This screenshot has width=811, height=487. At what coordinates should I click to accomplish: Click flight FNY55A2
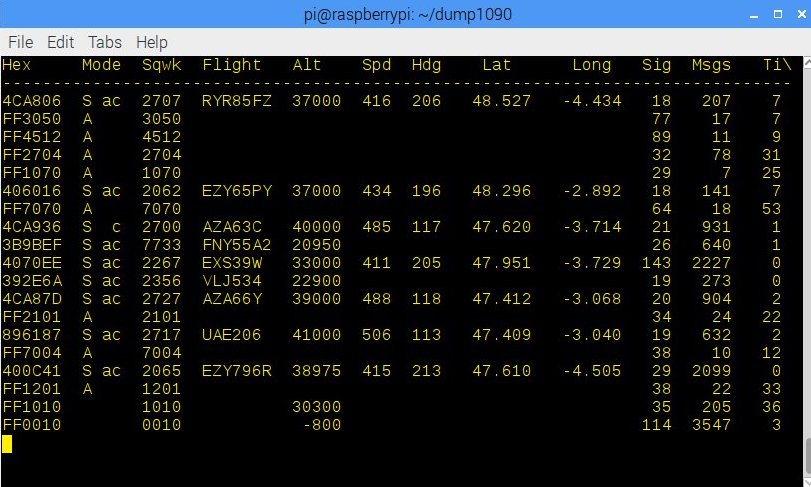[x=237, y=245]
